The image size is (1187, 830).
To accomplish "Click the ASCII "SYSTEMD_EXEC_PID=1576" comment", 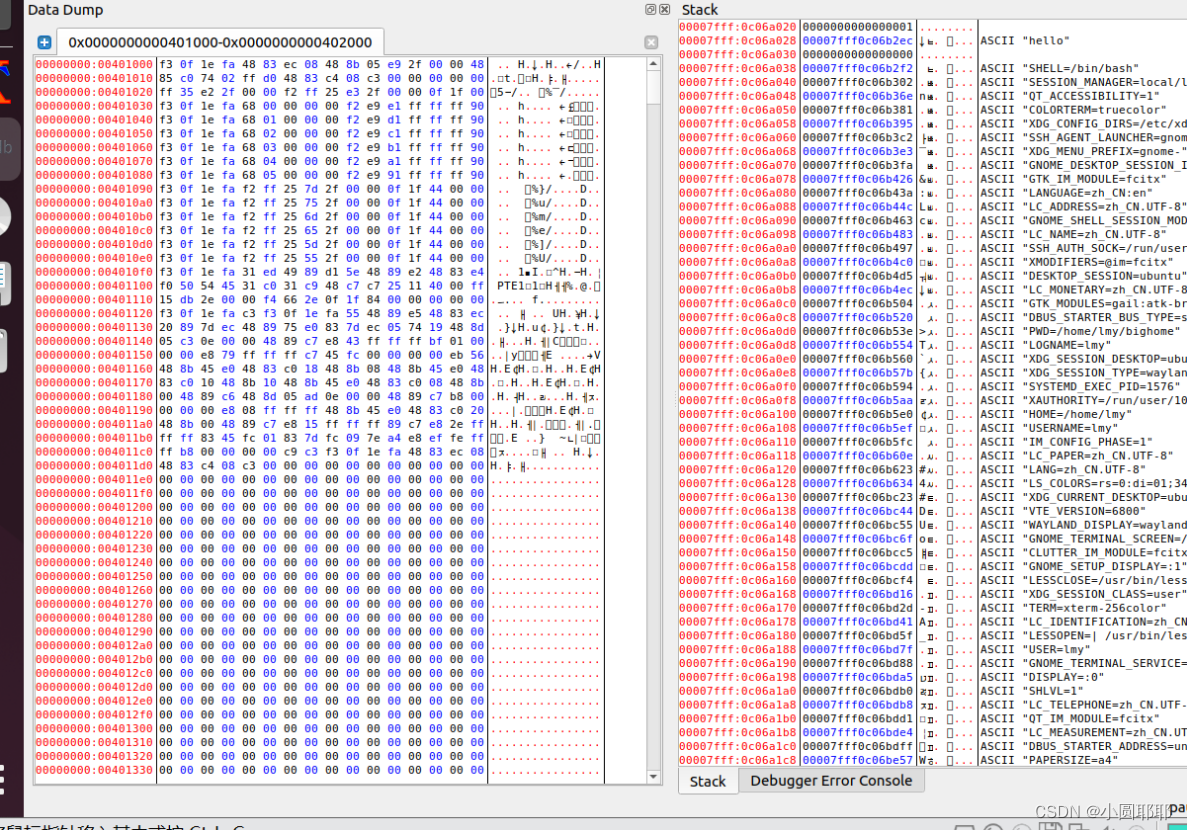I will [1080, 386].
